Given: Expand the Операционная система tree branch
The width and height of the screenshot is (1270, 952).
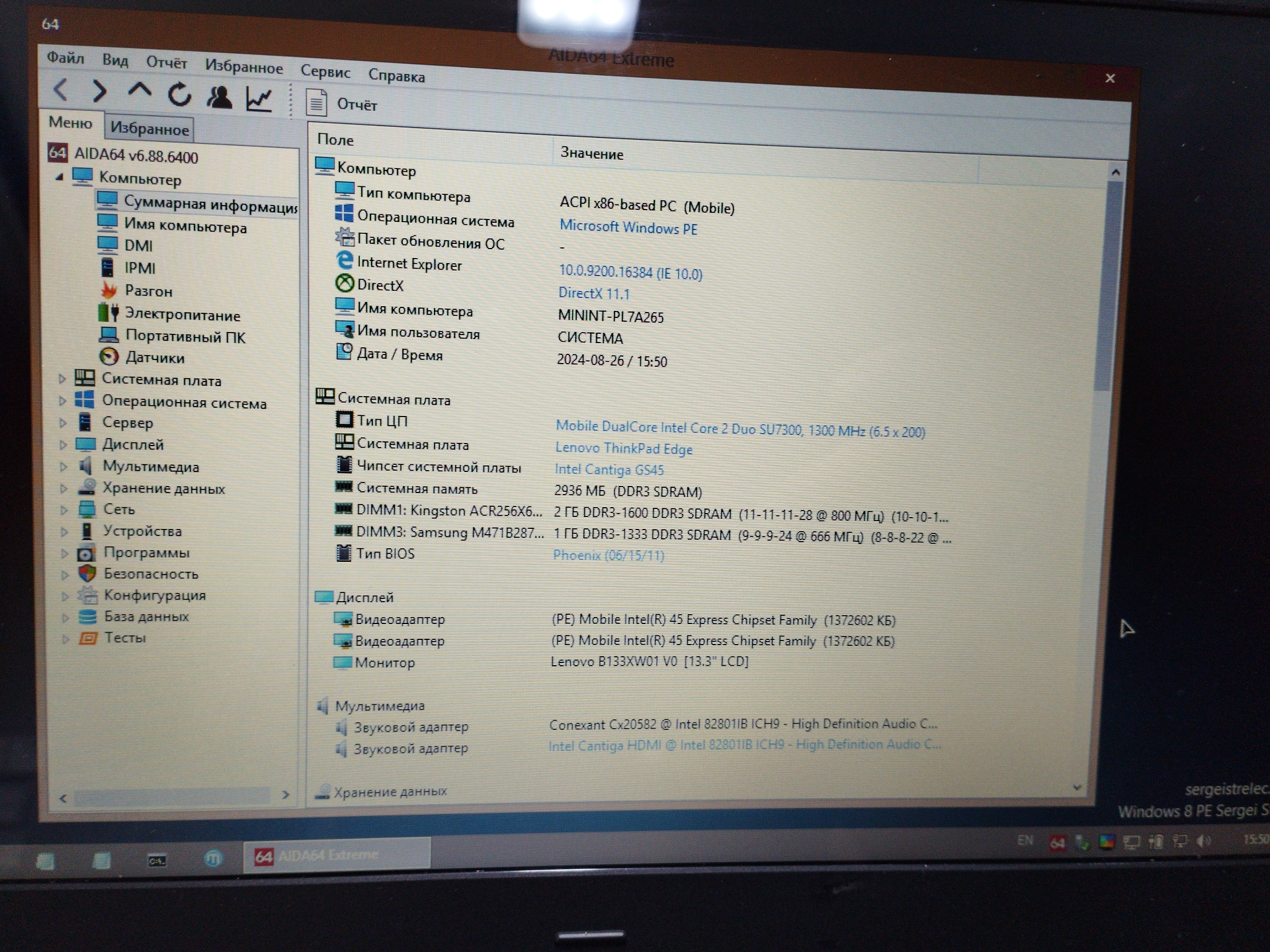Looking at the screenshot, I should pos(62,401).
